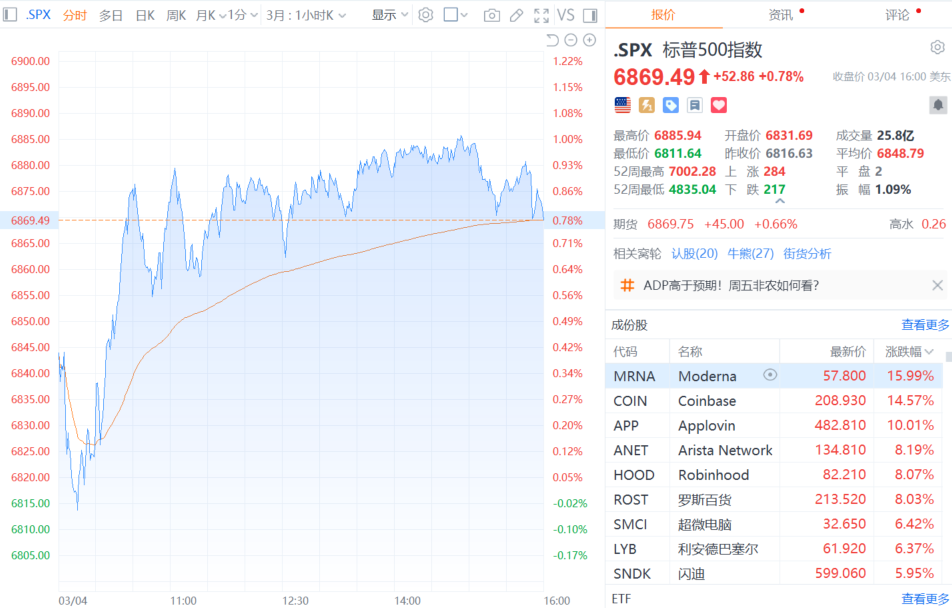Image resolution: width=952 pixels, height=608 pixels.
Task: Enter fullscreen chart mode
Action: 541,15
